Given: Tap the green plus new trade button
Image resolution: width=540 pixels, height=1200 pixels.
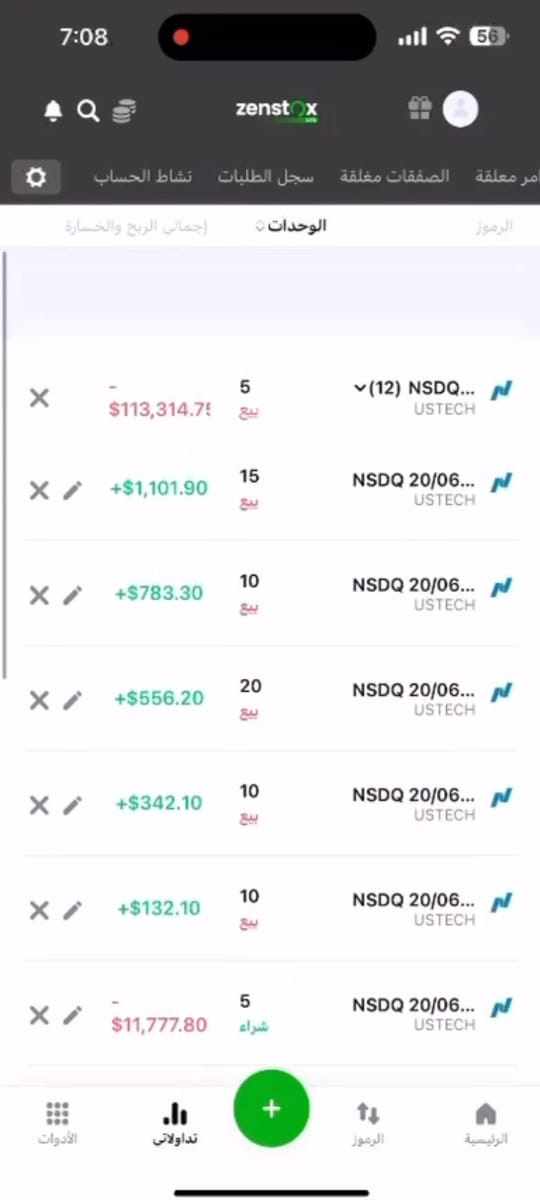Looking at the screenshot, I should click(271, 1108).
